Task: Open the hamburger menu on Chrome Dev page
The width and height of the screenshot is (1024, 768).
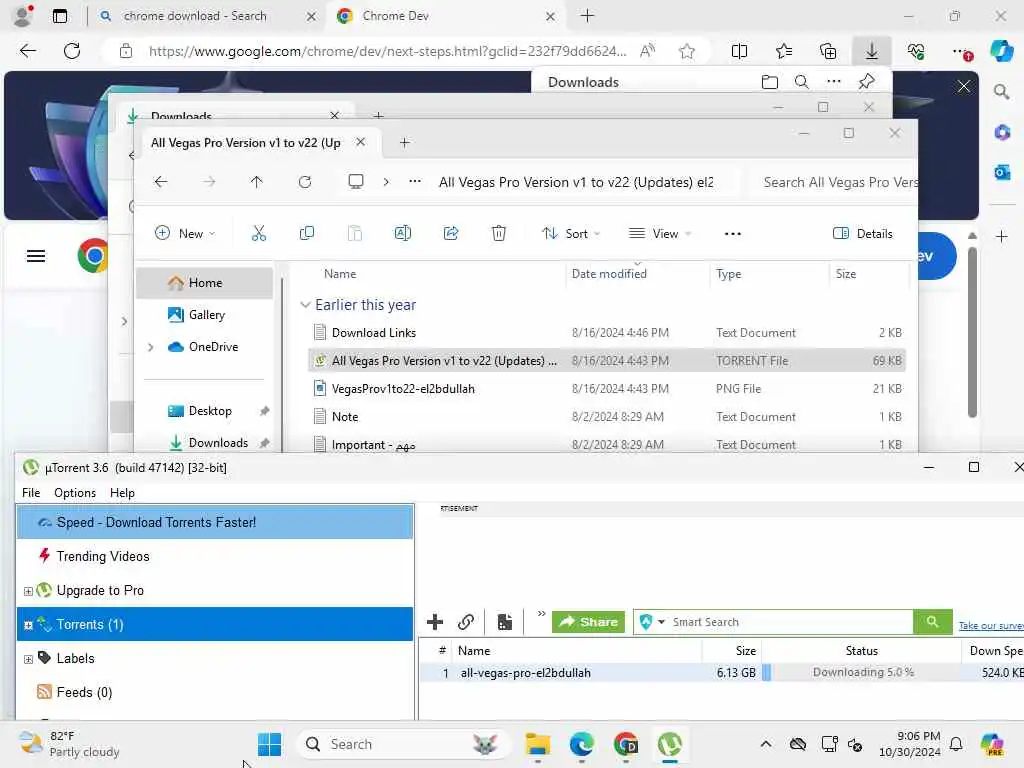Action: point(36,256)
